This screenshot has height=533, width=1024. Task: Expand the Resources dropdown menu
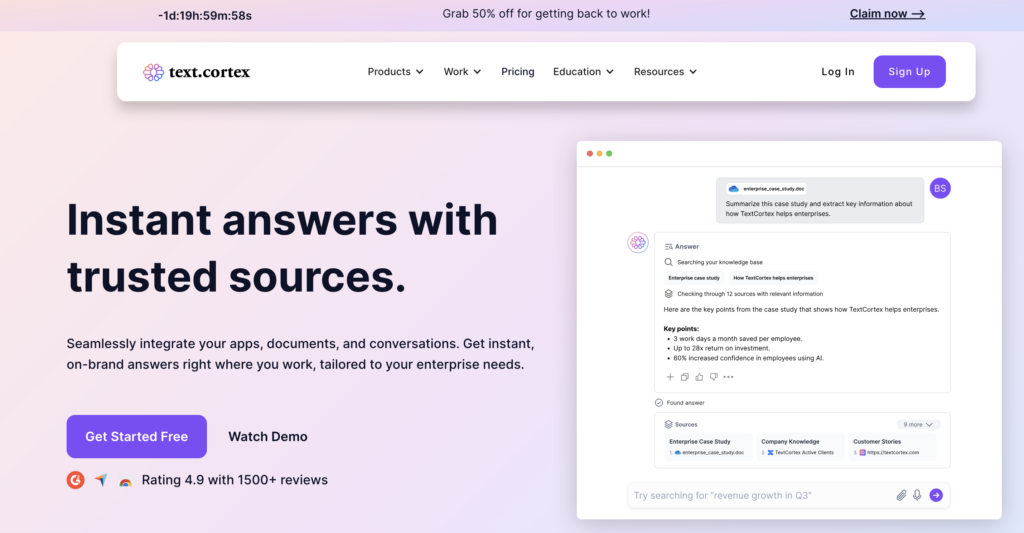(x=665, y=72)
